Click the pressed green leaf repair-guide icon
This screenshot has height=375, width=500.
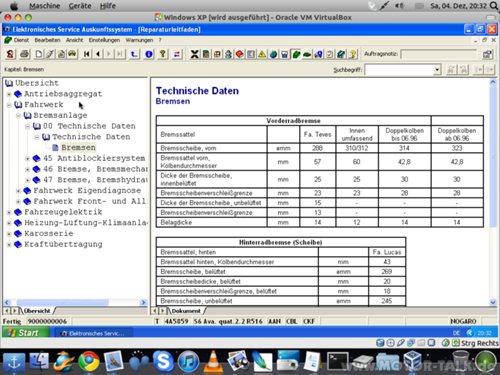pyautogui.click(x=296, y=54)
